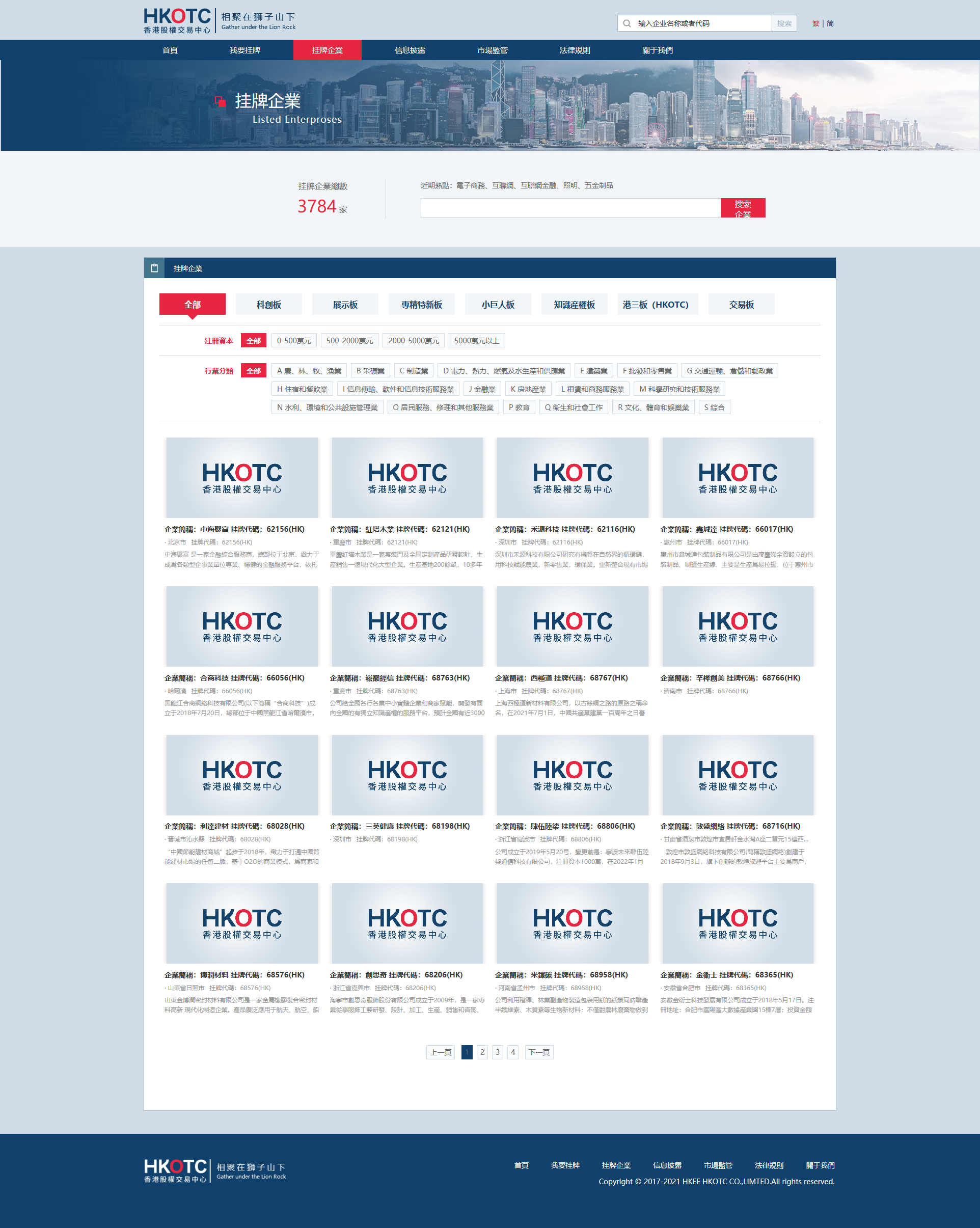Click the magnifier icon in top search box

click(627, 23)
